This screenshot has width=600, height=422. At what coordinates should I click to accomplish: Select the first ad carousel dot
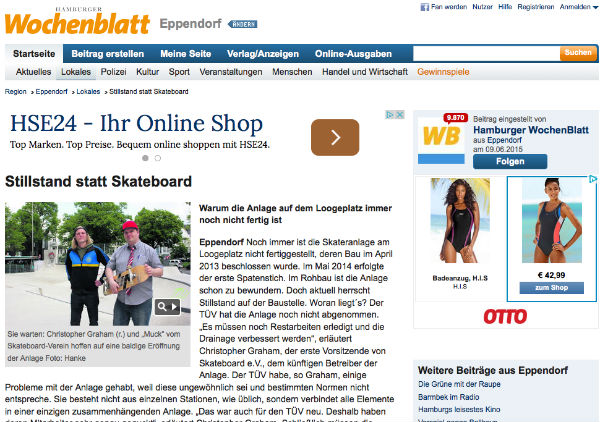(x=145, y=158)
